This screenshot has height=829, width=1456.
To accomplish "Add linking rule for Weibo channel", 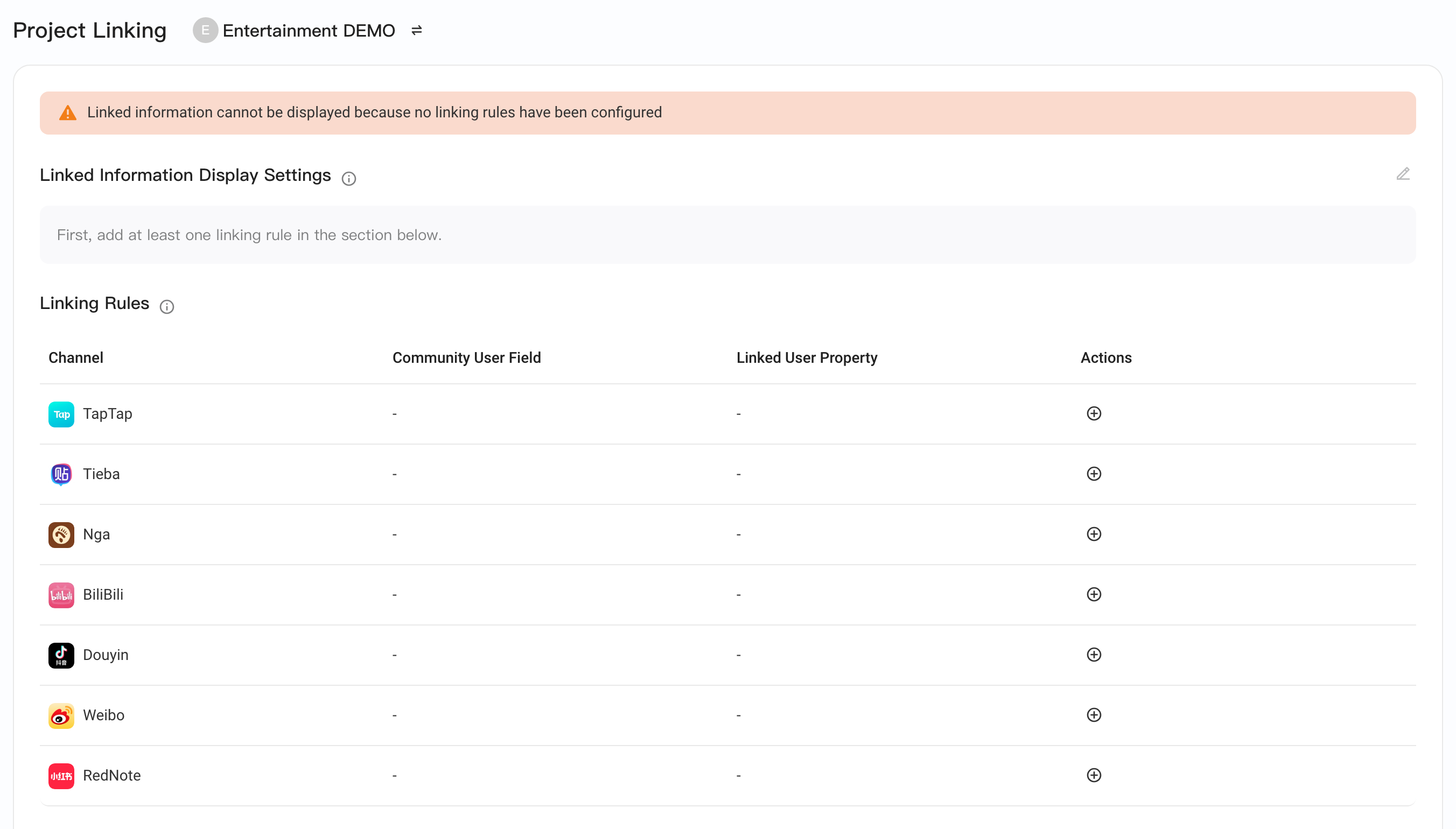I will [1093, 715].
